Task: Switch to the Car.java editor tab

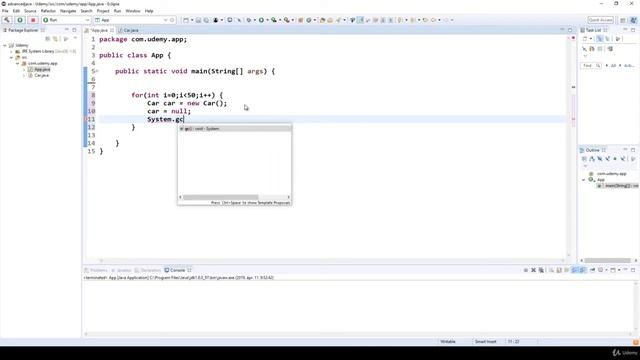Action: pyautogui.click(x=129, y=30)
